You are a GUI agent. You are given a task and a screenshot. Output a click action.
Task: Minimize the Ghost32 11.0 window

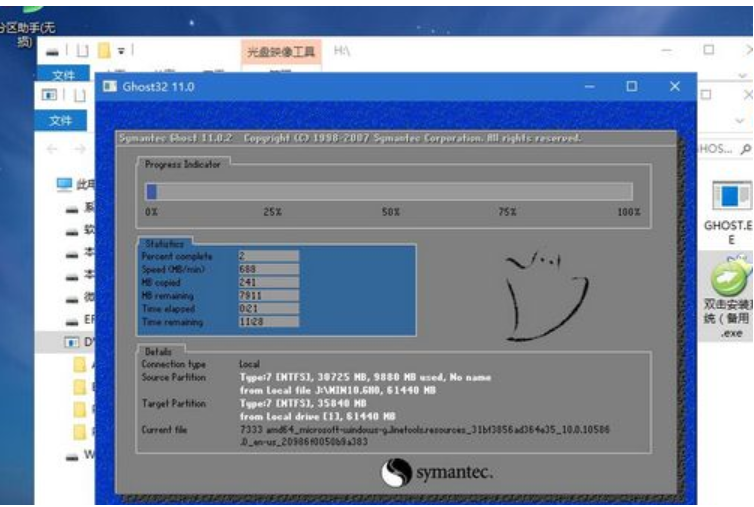590,87
